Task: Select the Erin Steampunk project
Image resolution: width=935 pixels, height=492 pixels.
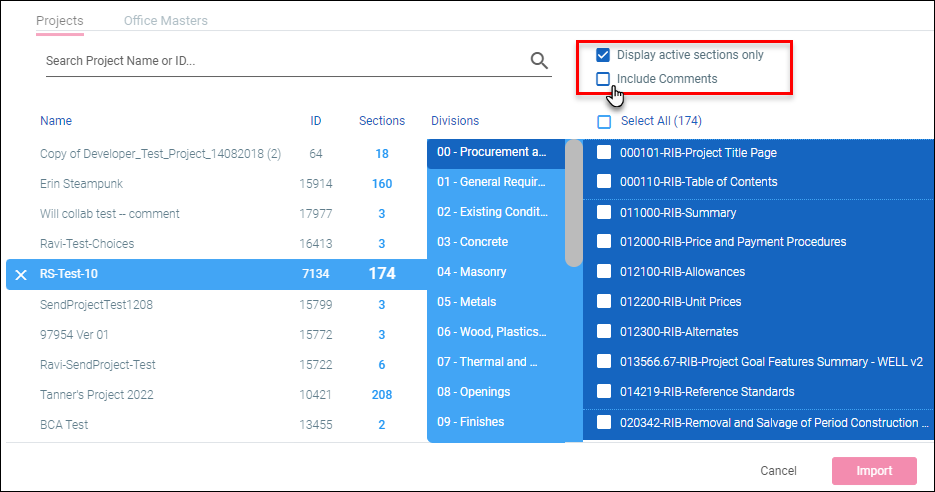Action: [x=81, y=184]
